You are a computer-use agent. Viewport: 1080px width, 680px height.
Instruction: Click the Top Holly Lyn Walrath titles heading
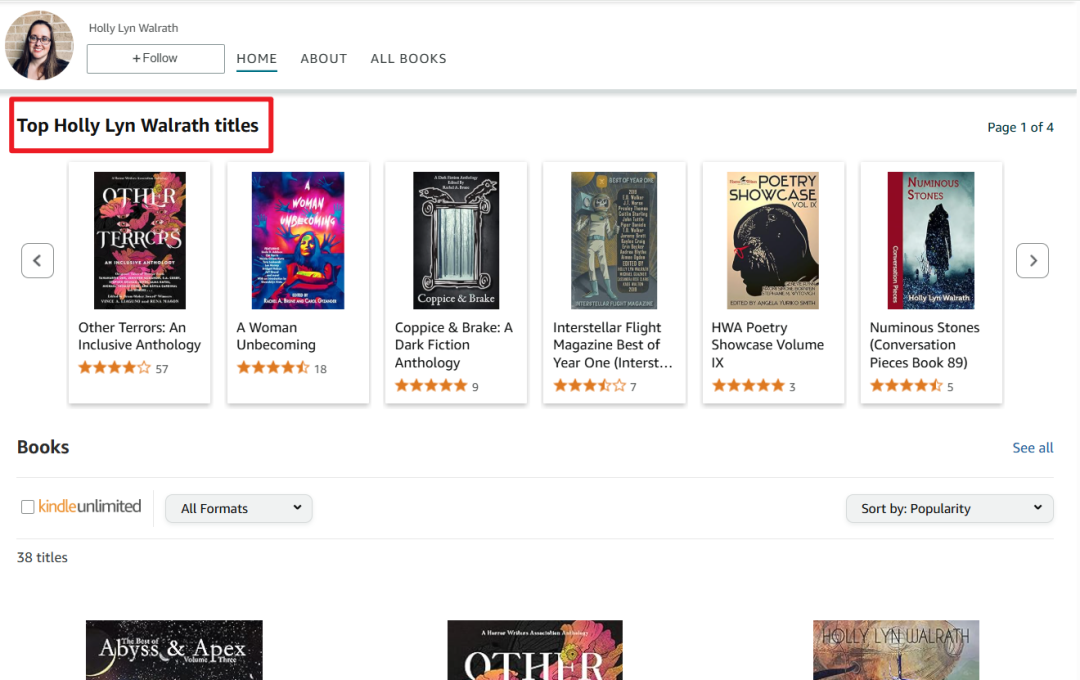tap(138, 125)
